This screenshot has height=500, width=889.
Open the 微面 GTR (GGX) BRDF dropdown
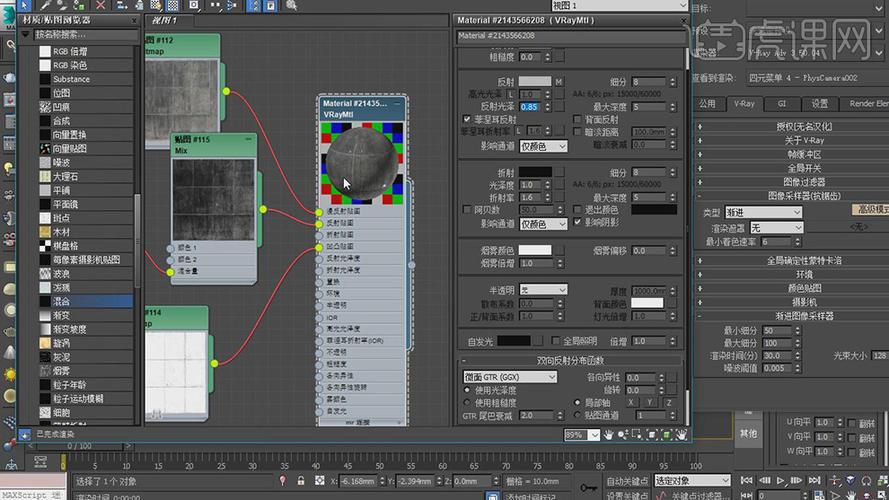pos(510,377)
